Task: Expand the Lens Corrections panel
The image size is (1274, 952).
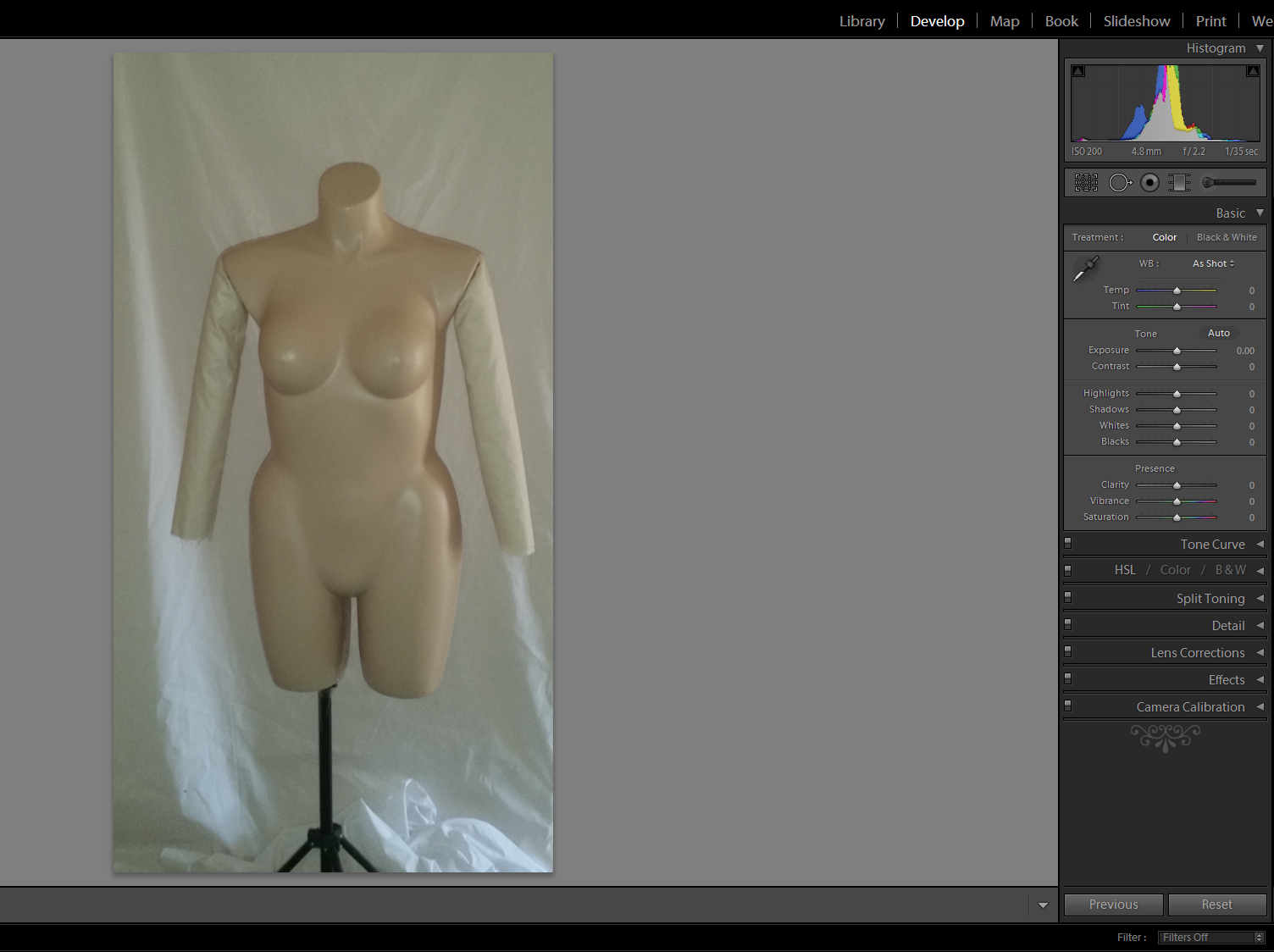Action: coord(1260,652)
